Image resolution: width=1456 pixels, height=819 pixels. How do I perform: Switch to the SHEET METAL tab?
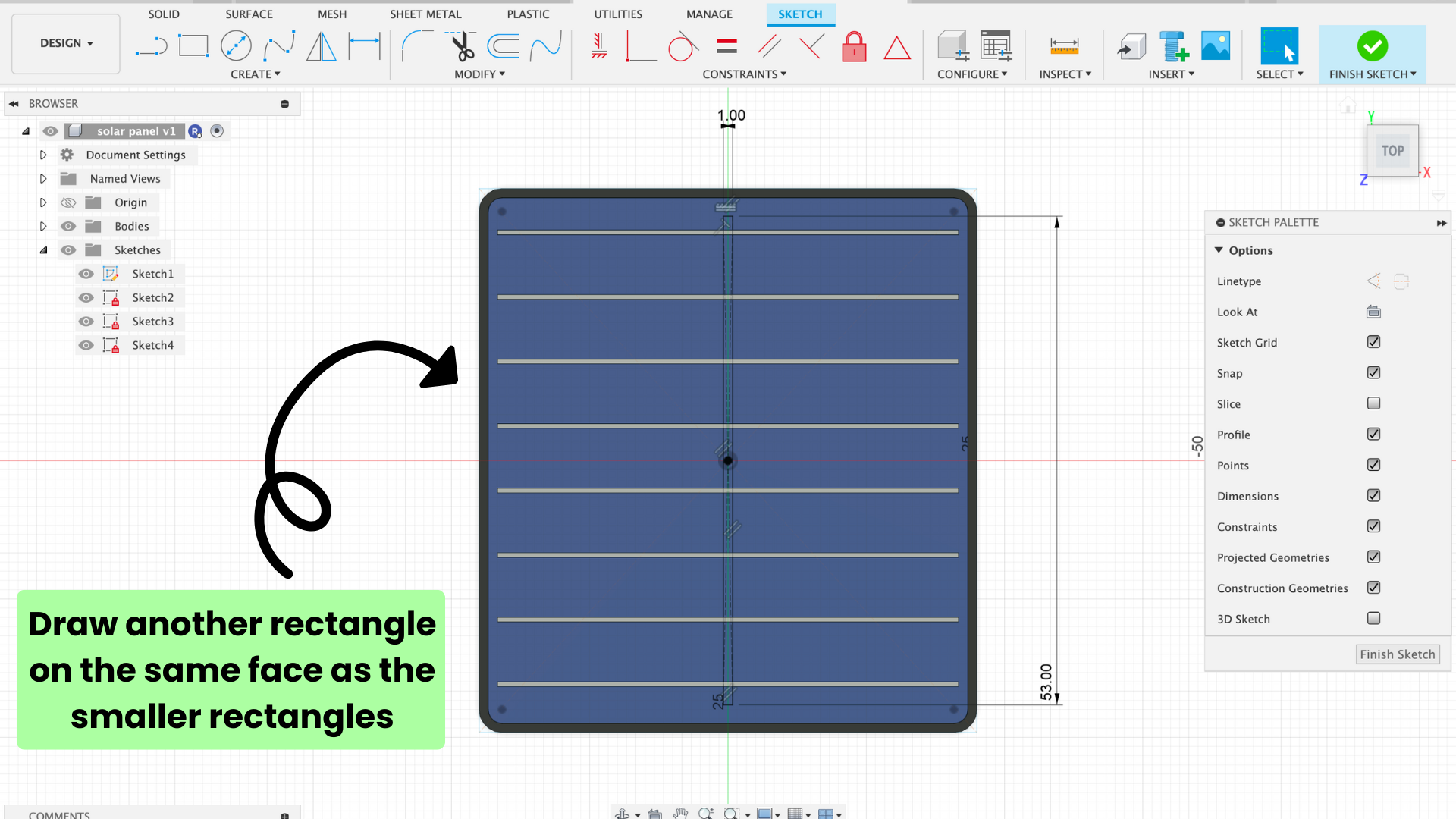pyautogui.click(x=425, y=14)
